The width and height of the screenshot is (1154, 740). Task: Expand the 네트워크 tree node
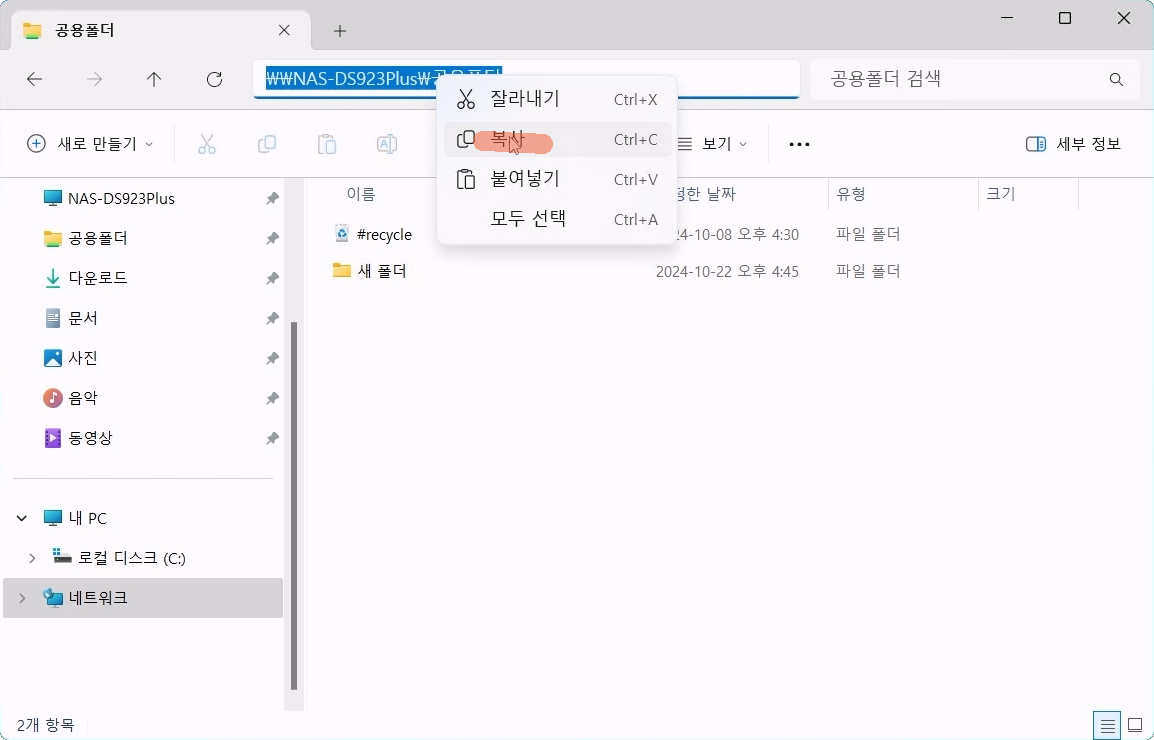pyautogui.click(x=22, y=598)
